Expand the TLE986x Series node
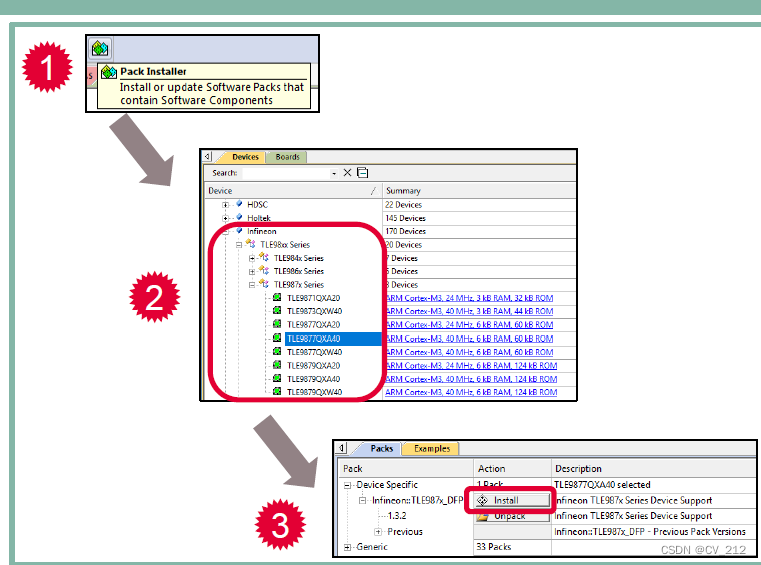Screen dimensions: 761x565 [x=252, y=271]
